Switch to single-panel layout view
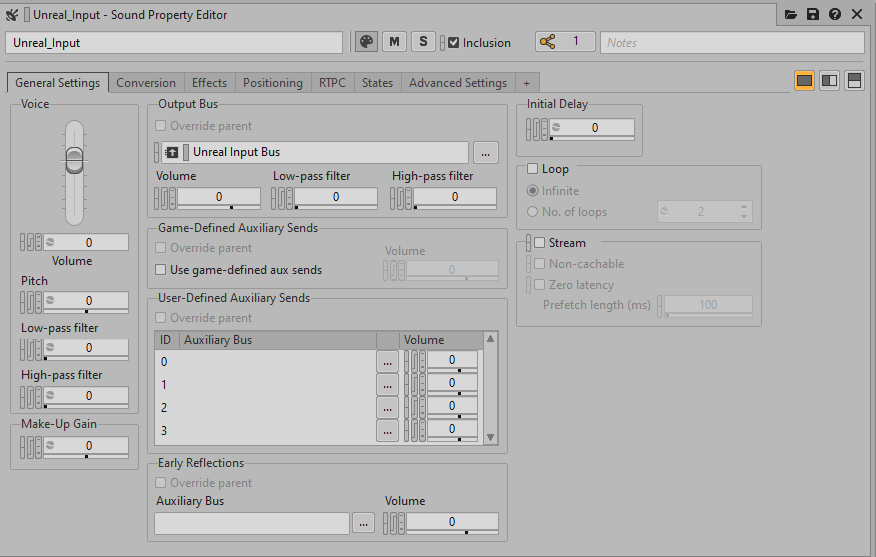This screenshot has width=876, height=557. click(804, 81)
